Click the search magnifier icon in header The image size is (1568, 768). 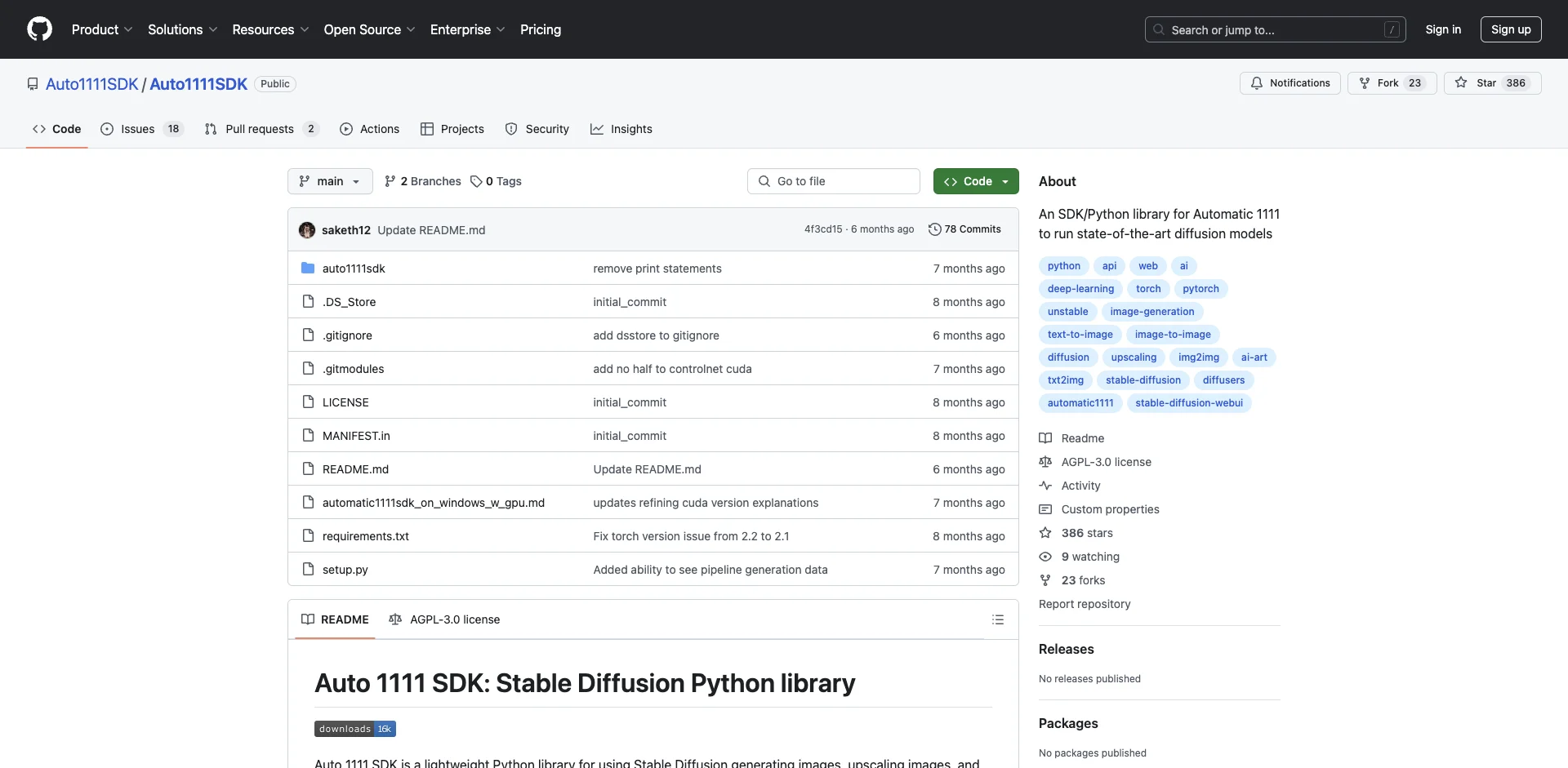(1158, 29)
